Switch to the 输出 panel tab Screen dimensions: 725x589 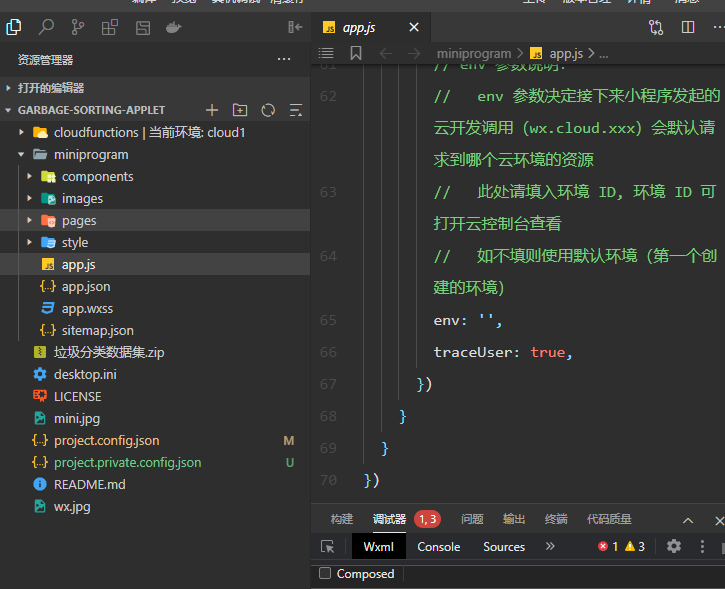tap(514, 519)
